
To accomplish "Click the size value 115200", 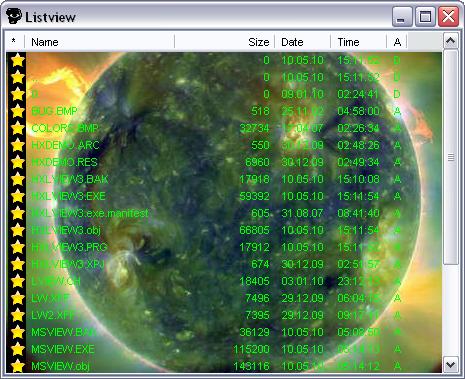I will pyautogui.click(x=251, y=349).
